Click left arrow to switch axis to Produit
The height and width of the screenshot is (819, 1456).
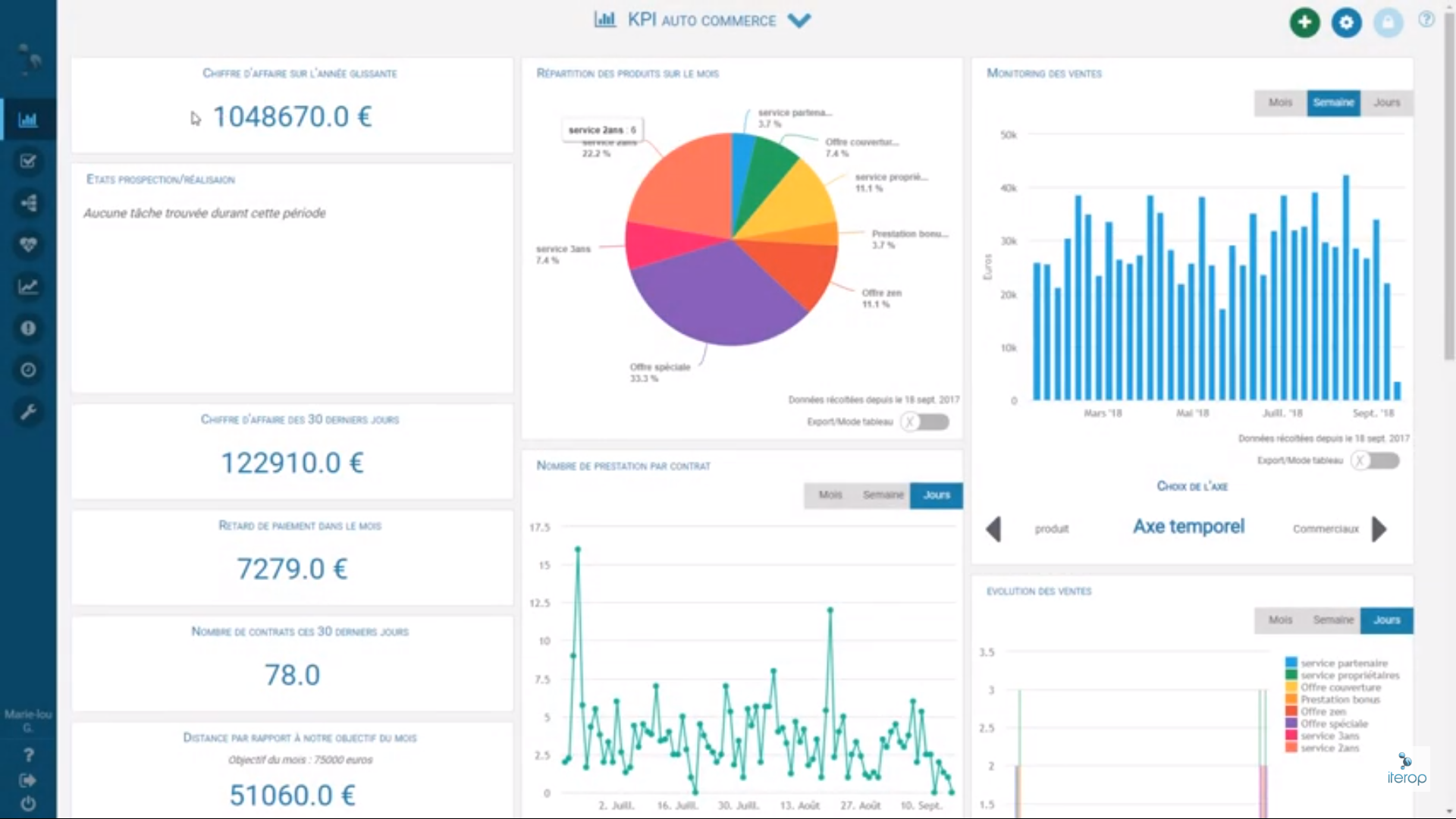[x=994, y=529]
